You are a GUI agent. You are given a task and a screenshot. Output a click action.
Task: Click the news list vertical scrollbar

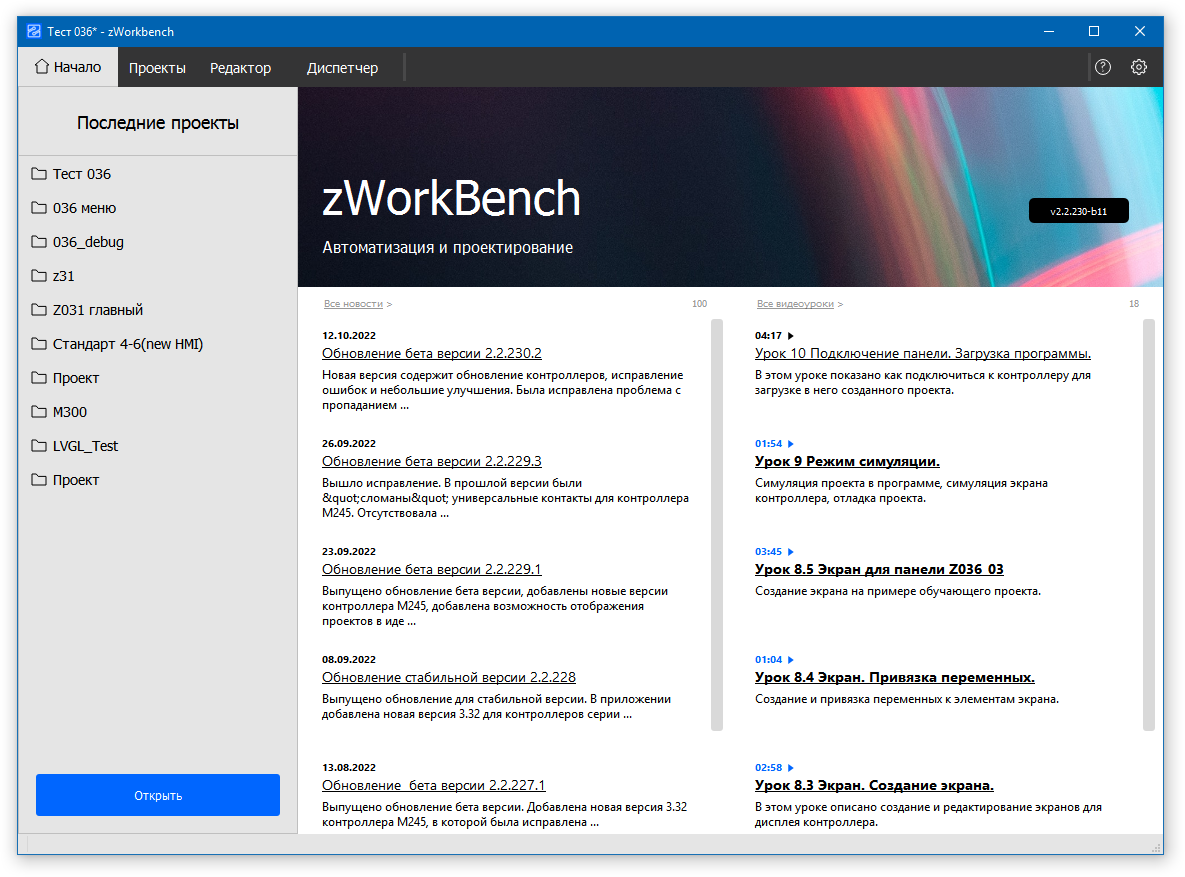pos(716,525)
